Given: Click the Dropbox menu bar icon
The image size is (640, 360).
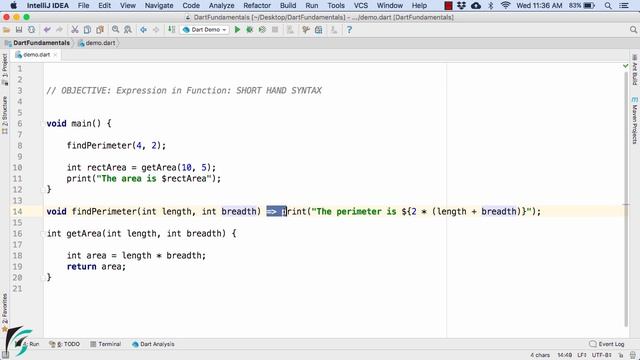Looking at the screenshot, I should [x=462, y=5].
